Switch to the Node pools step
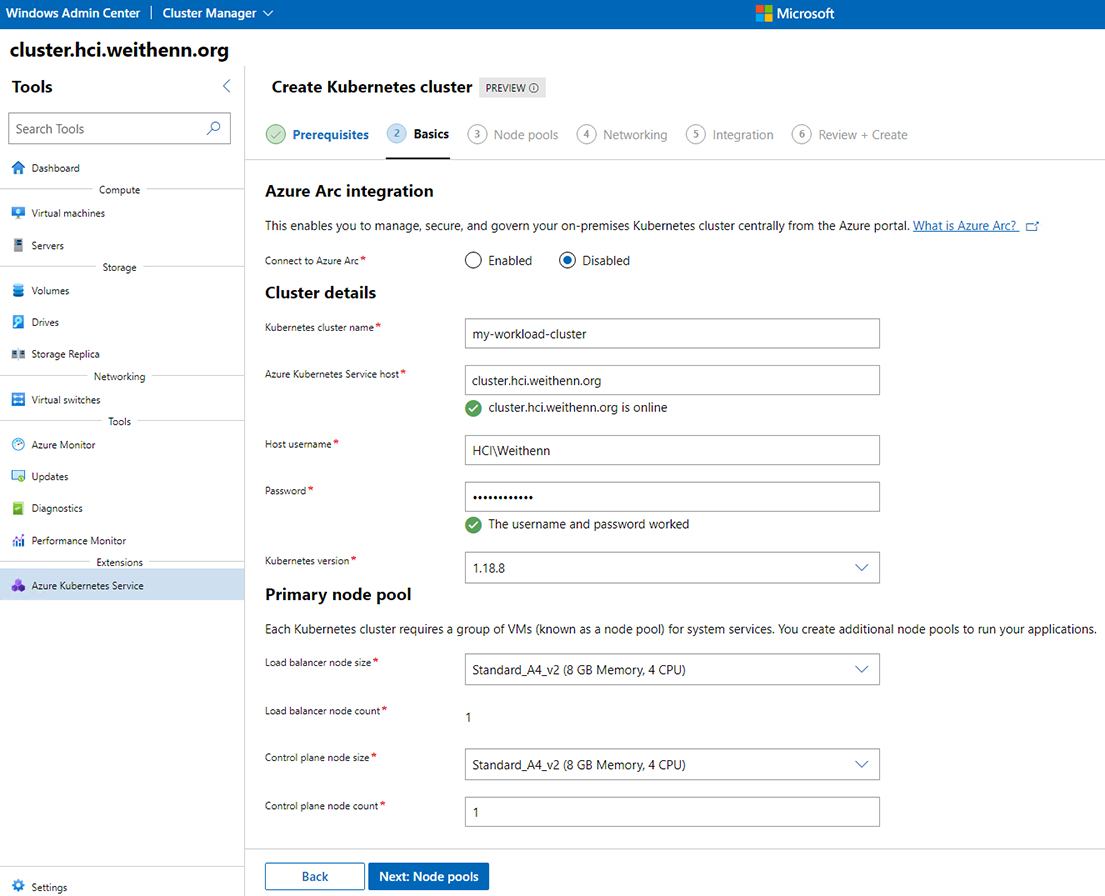The height and width of the screenshot is (896, 1105). pos(513,135)
